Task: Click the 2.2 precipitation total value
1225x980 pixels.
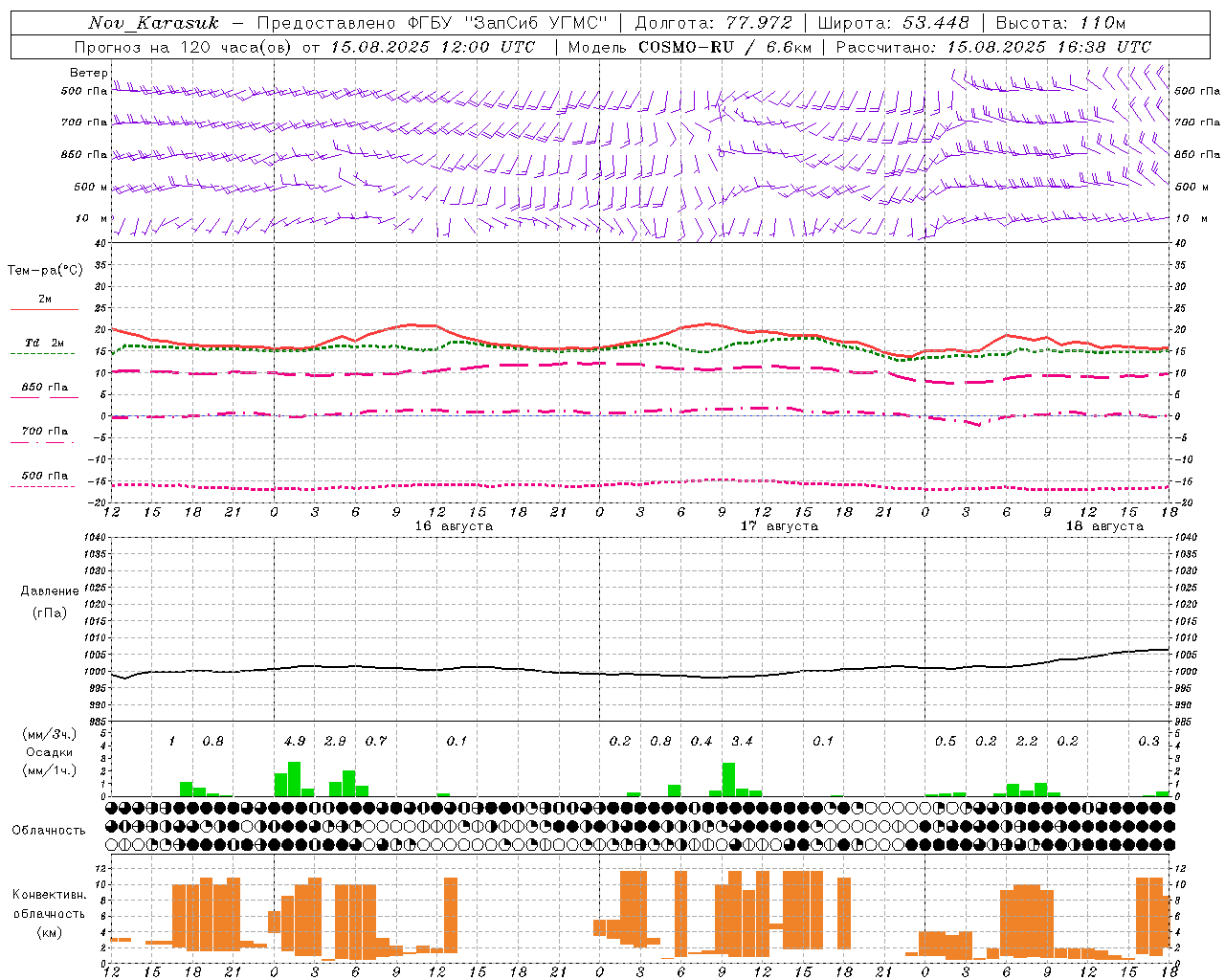Action: (x=1027, y=742)
